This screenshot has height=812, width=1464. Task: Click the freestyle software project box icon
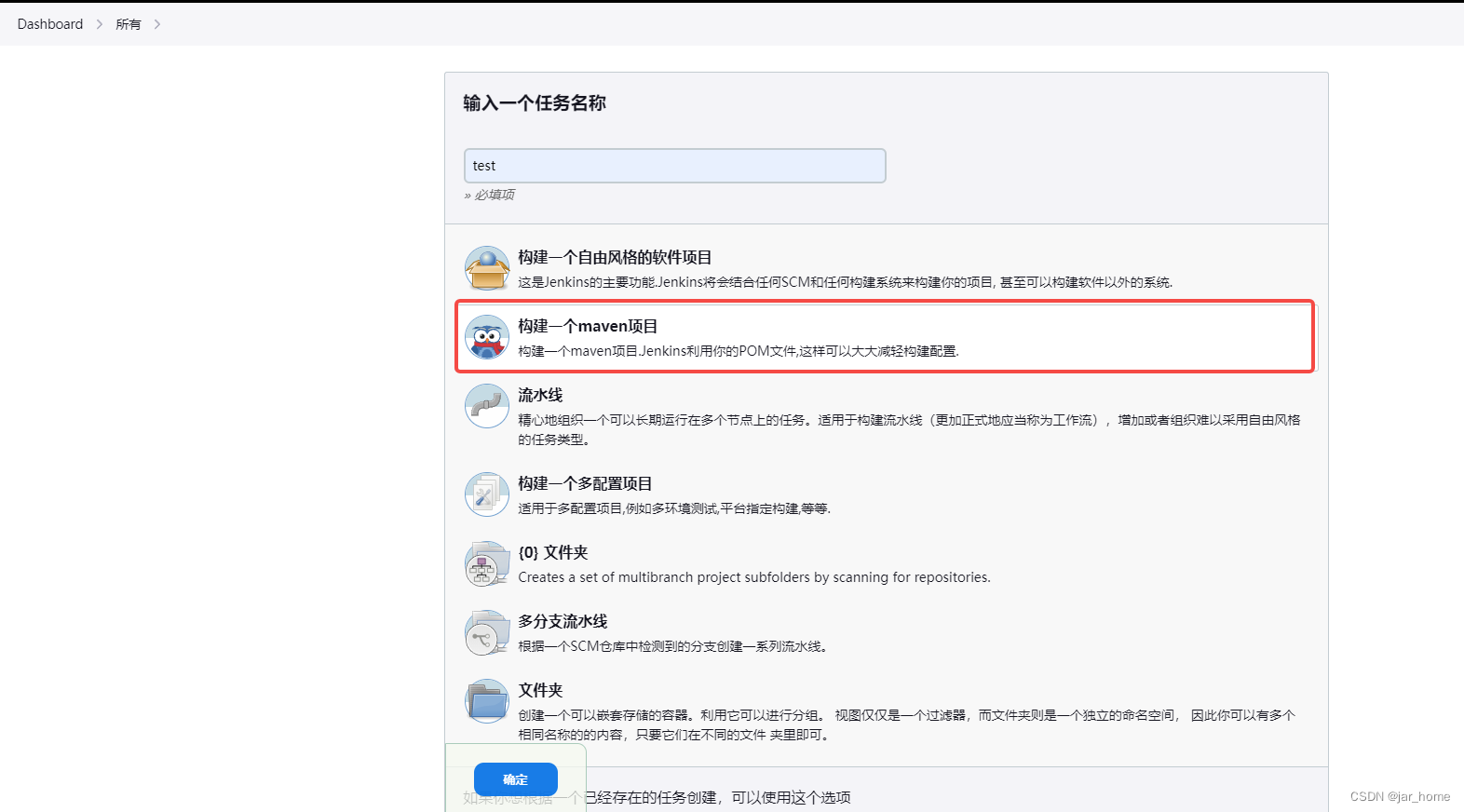[487, 268]
